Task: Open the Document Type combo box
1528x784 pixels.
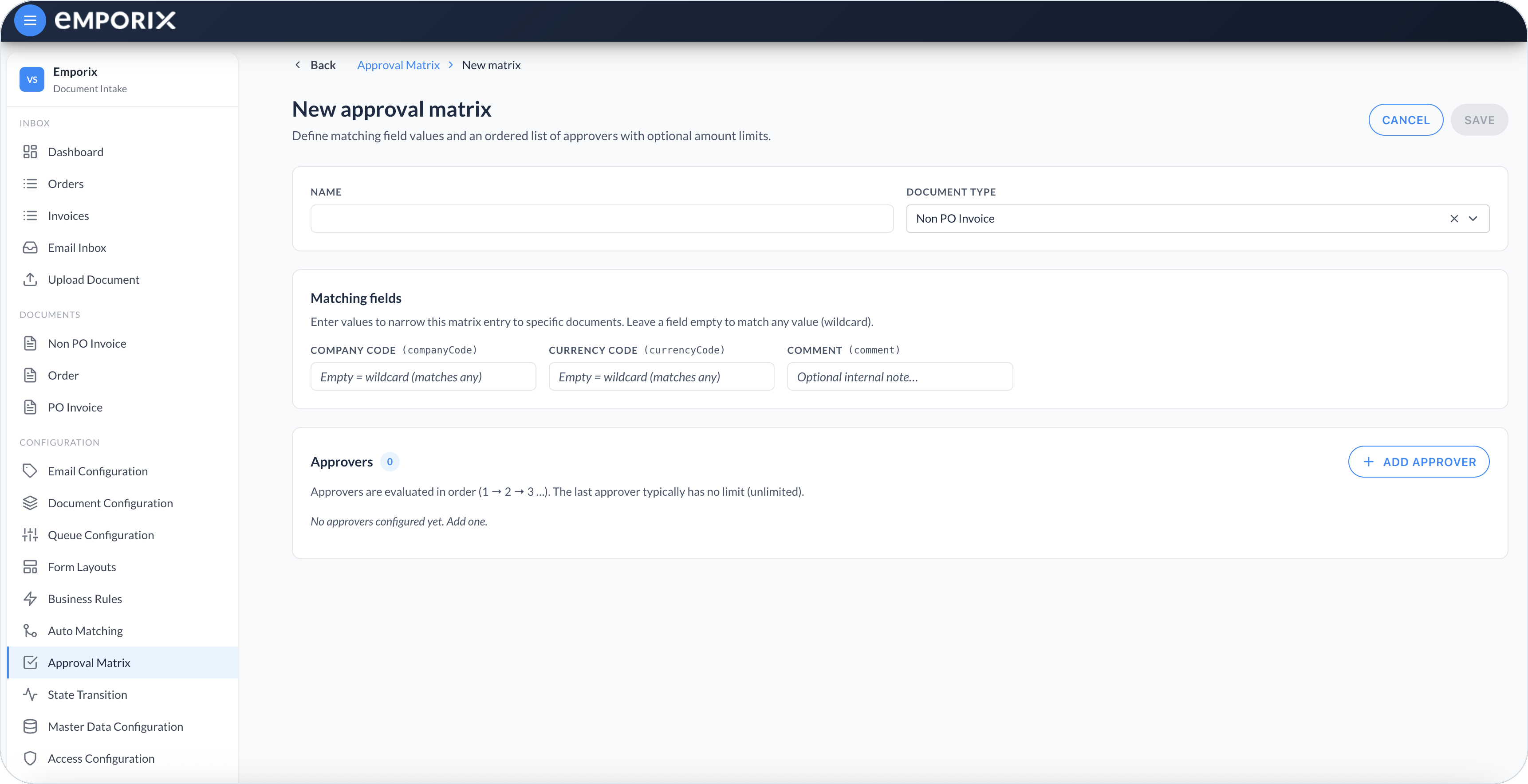Action: click(x=1197, y=219)
